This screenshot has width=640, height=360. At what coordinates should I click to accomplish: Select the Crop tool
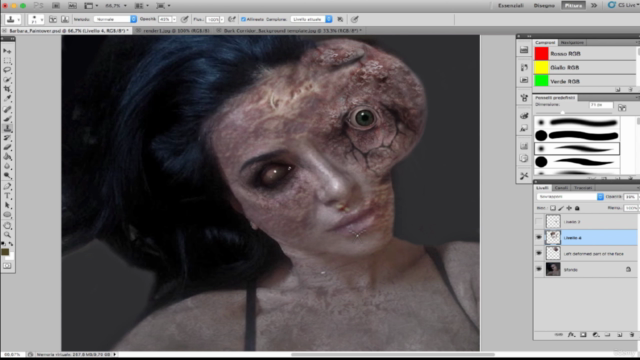(7, 89)
